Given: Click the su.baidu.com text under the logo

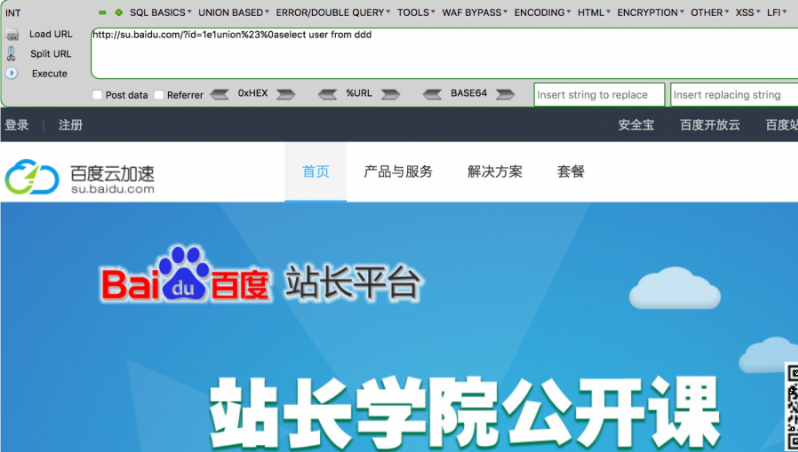Looking at the screenshot, I should pos(112,189).
